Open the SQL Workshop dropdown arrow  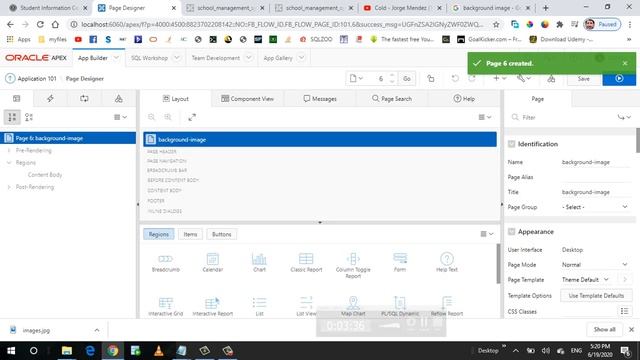(177, 58)
